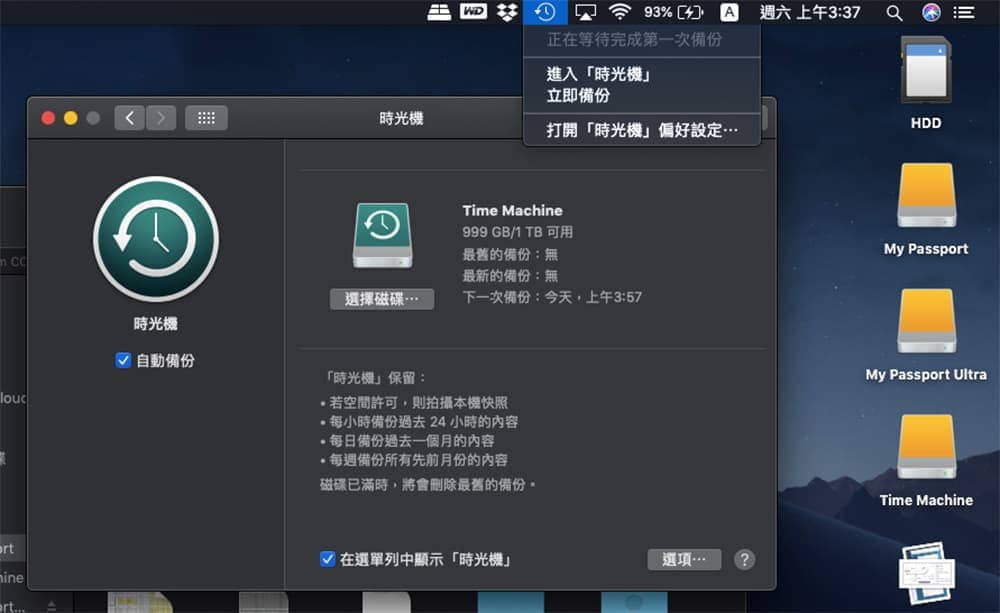
Task: Click the menu bar icon left of WD
Action: click(x=439, y=12)
